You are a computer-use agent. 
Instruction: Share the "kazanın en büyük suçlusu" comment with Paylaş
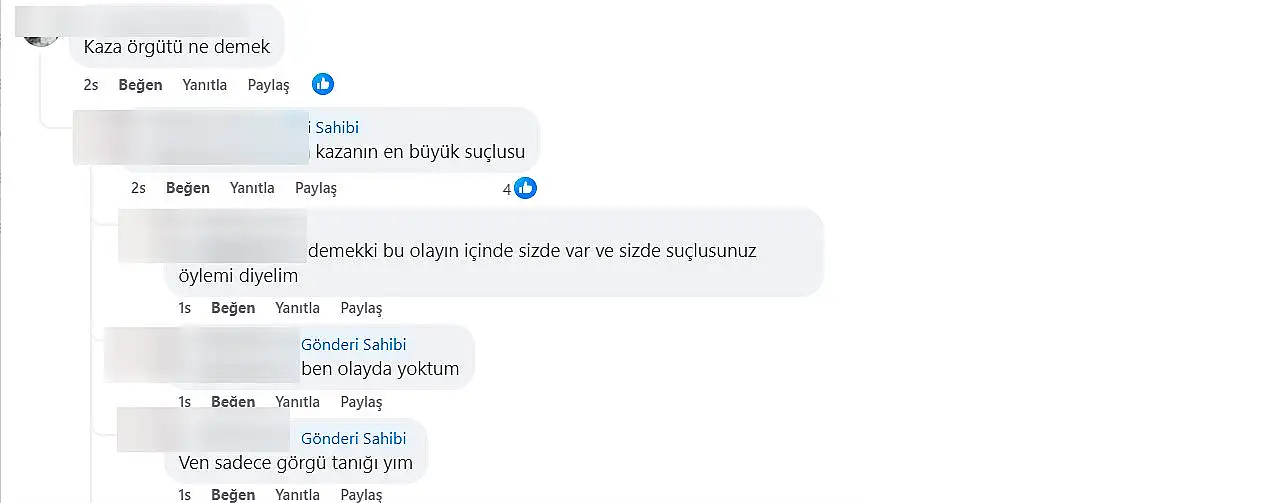(x=316, y=188)
